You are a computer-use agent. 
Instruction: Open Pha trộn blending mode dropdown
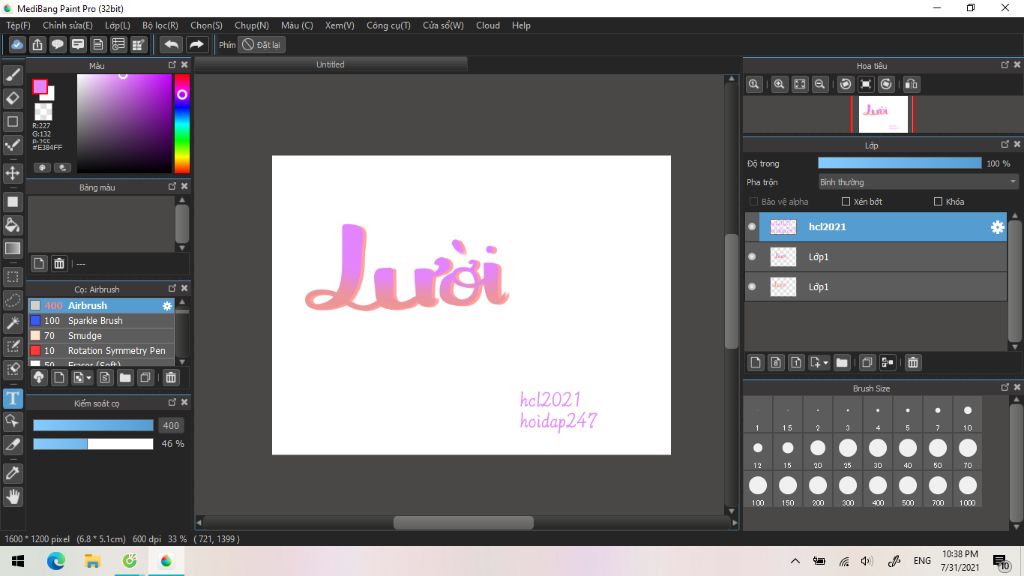pyautogui.click(x=918, y=182)
